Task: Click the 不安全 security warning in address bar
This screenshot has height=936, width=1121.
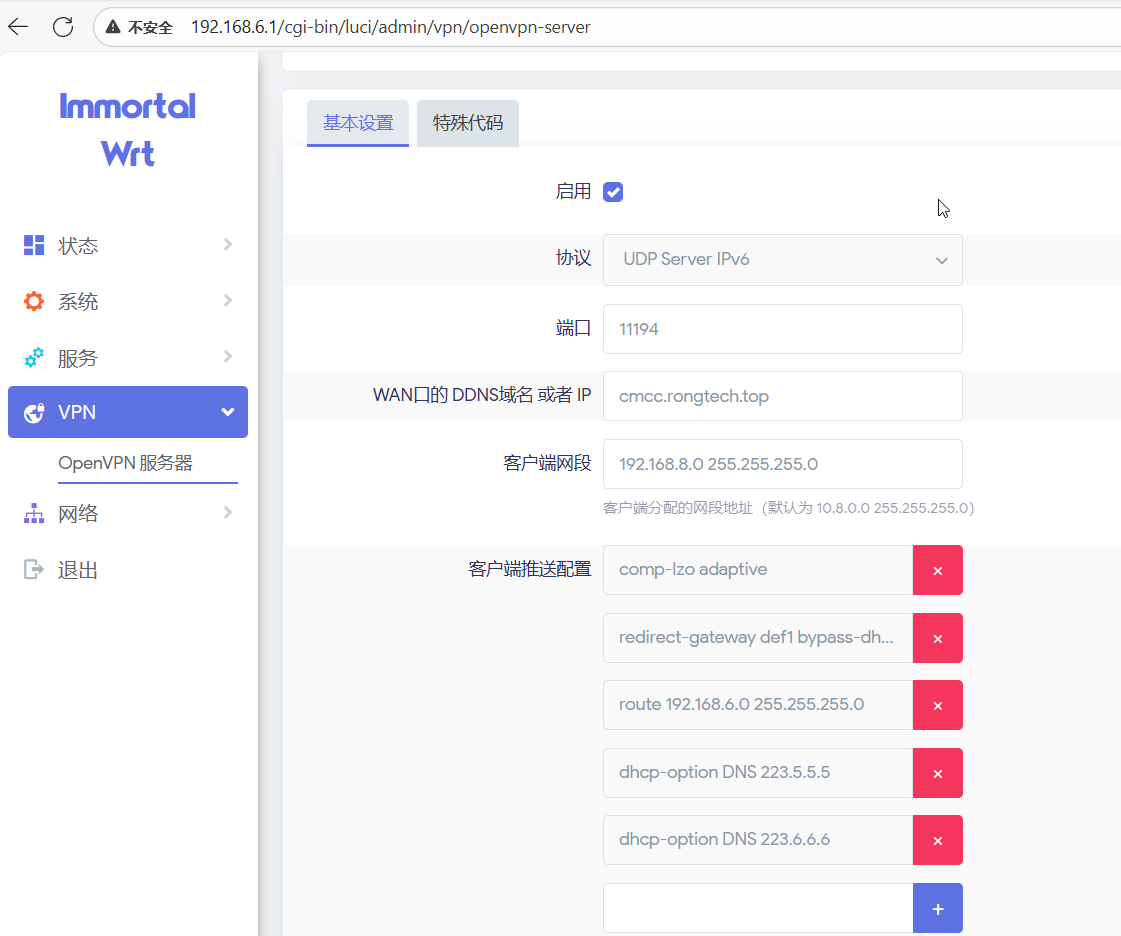Action: [140, 28]
